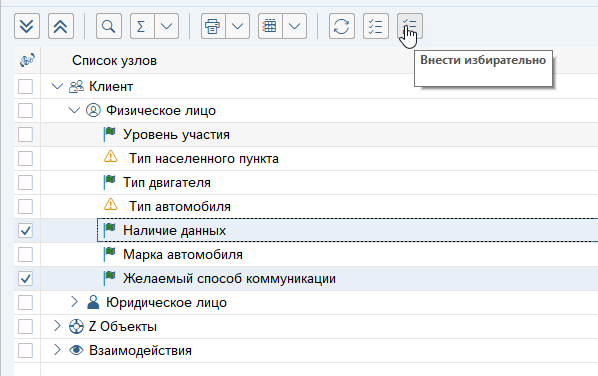Screen dimensions: 598x376
Task: Click the person icon of Юридическое лицо
Action: pyautogui.click(x=93, y=302)
